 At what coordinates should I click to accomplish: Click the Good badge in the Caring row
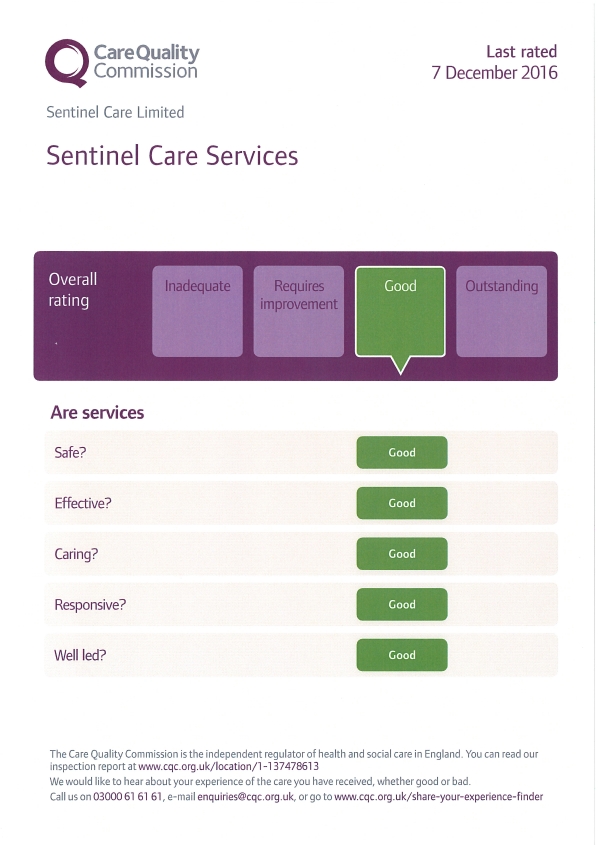(x=402, y=553)
